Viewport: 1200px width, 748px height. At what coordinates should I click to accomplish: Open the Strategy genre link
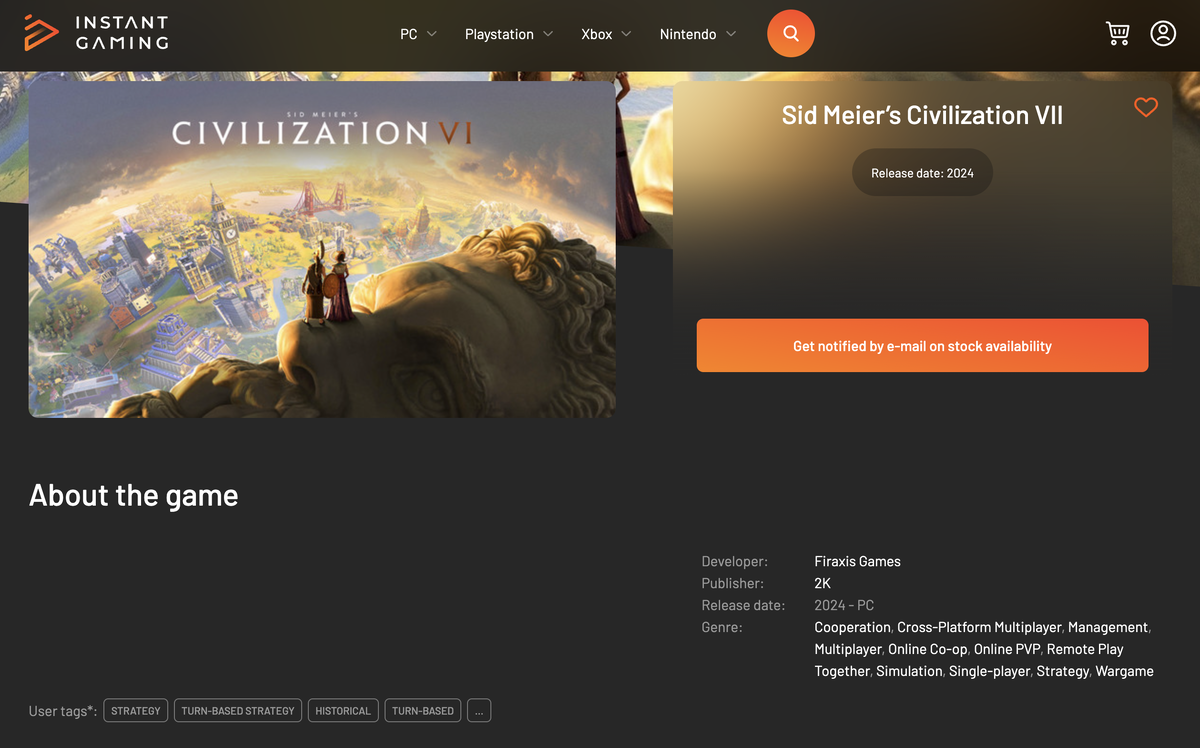(x=1063, y=672)
